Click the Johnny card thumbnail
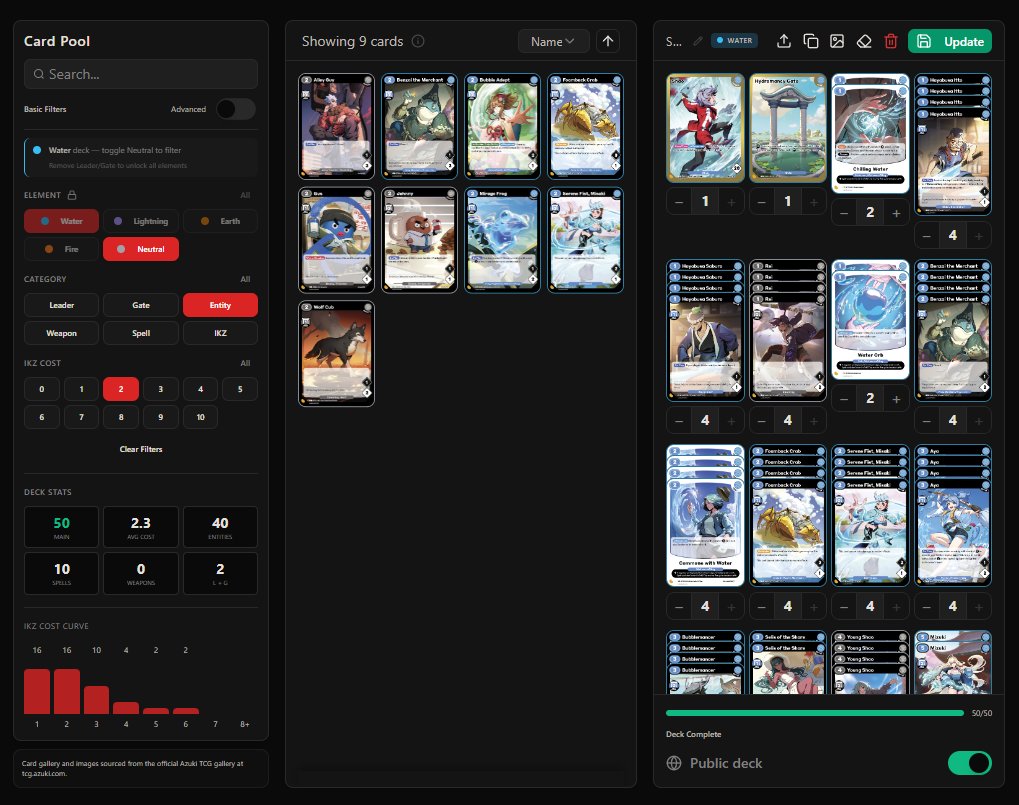The image size is (1019, 805). tap(419, 240)
